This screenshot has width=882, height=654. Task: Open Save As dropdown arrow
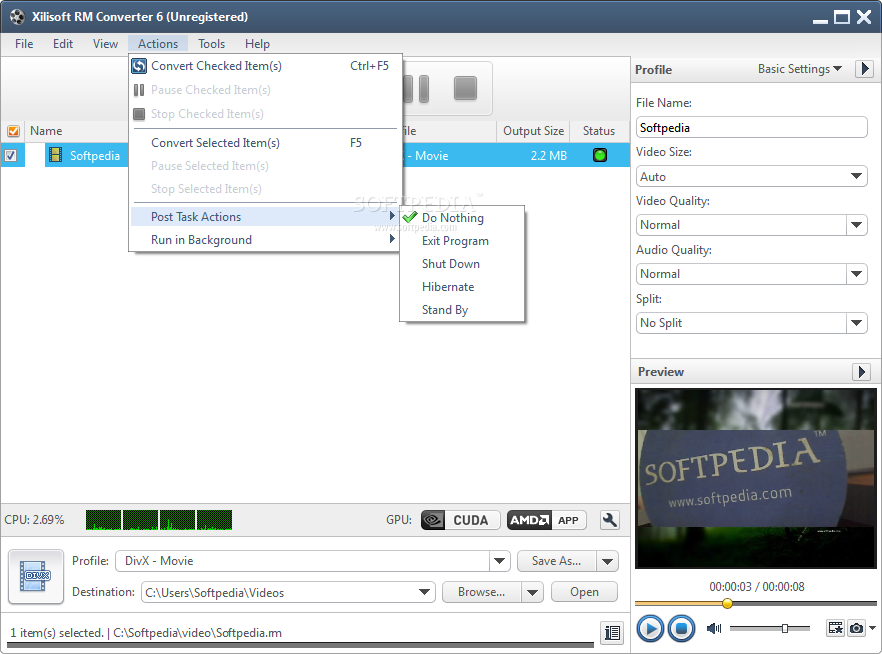[x=608, y=561]
